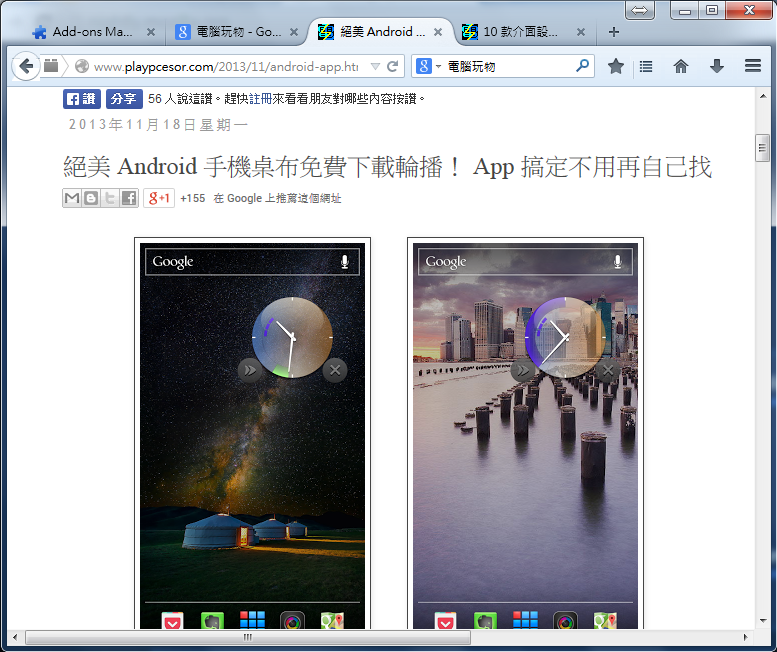Image resolution: width=777 pixels, height=652 pixels.
Task: Reload the page with refresh icon
Action: click(392, 66)
